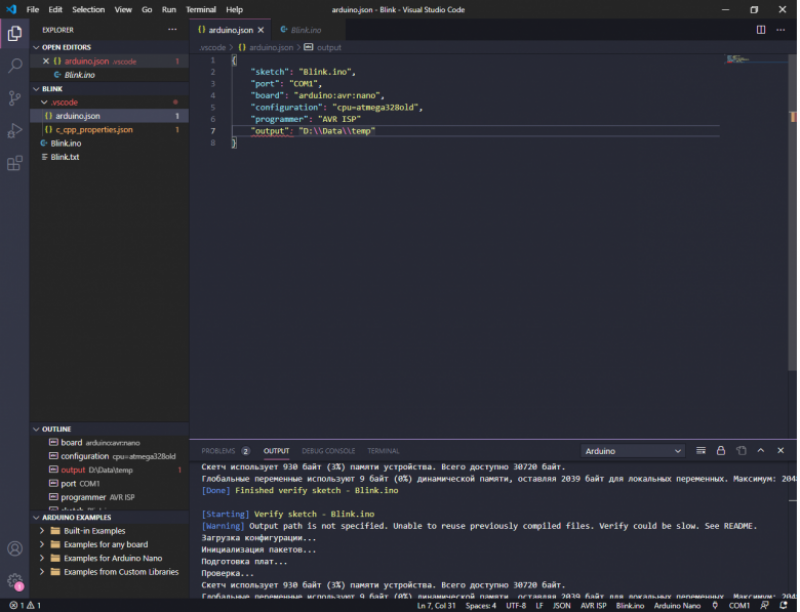
Task: Open the Search view in activity bar
Action: (x=15, y=65)
